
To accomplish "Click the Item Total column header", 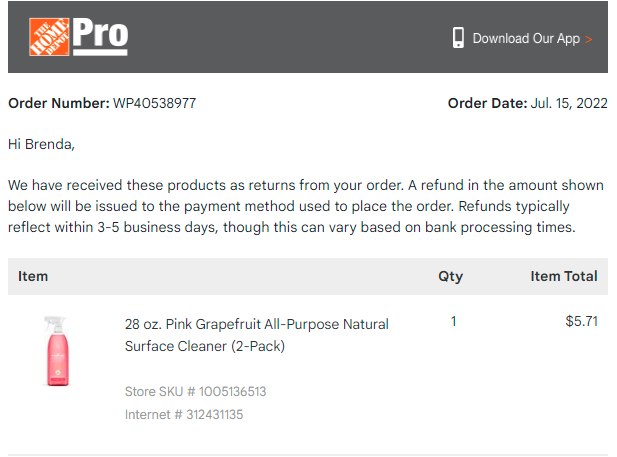I will [x=564, y=276].
